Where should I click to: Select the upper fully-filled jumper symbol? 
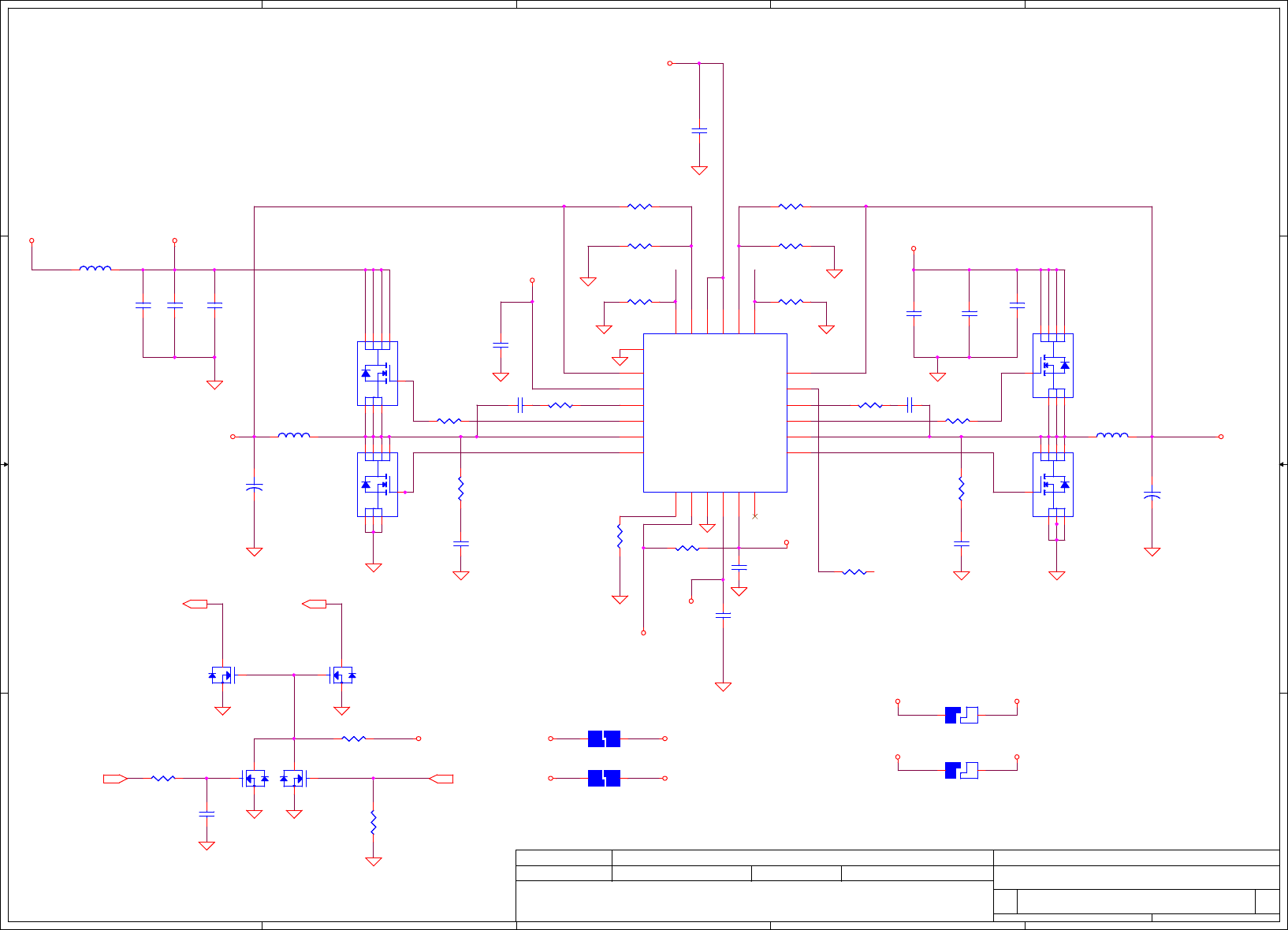point(604,738)
